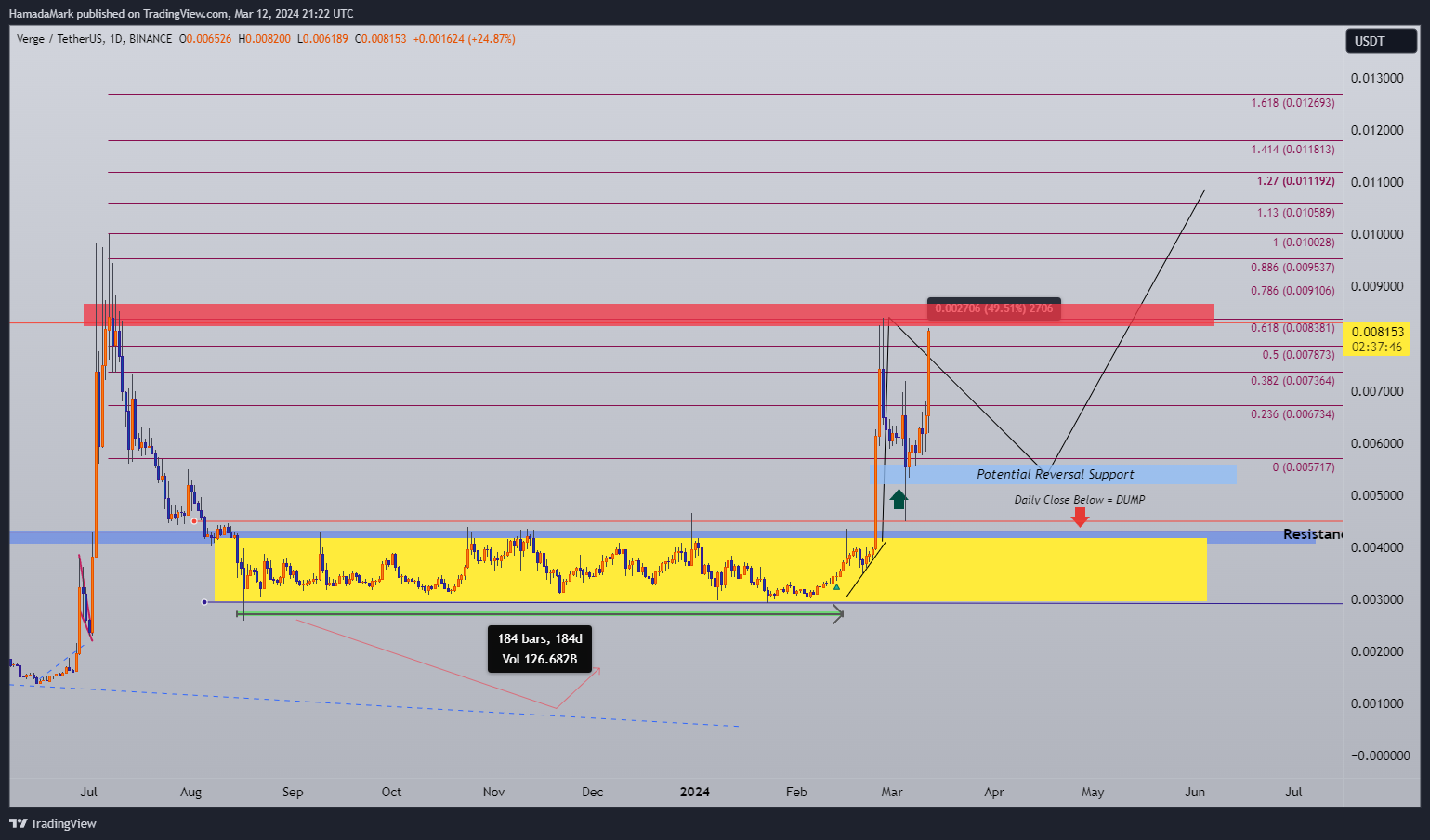Select the 0.786 (0.009106) Fibonacci label
Image resolution: width=1430 pixels, height=840 pixels.
pyautogui.click(x=1292, y=291)
